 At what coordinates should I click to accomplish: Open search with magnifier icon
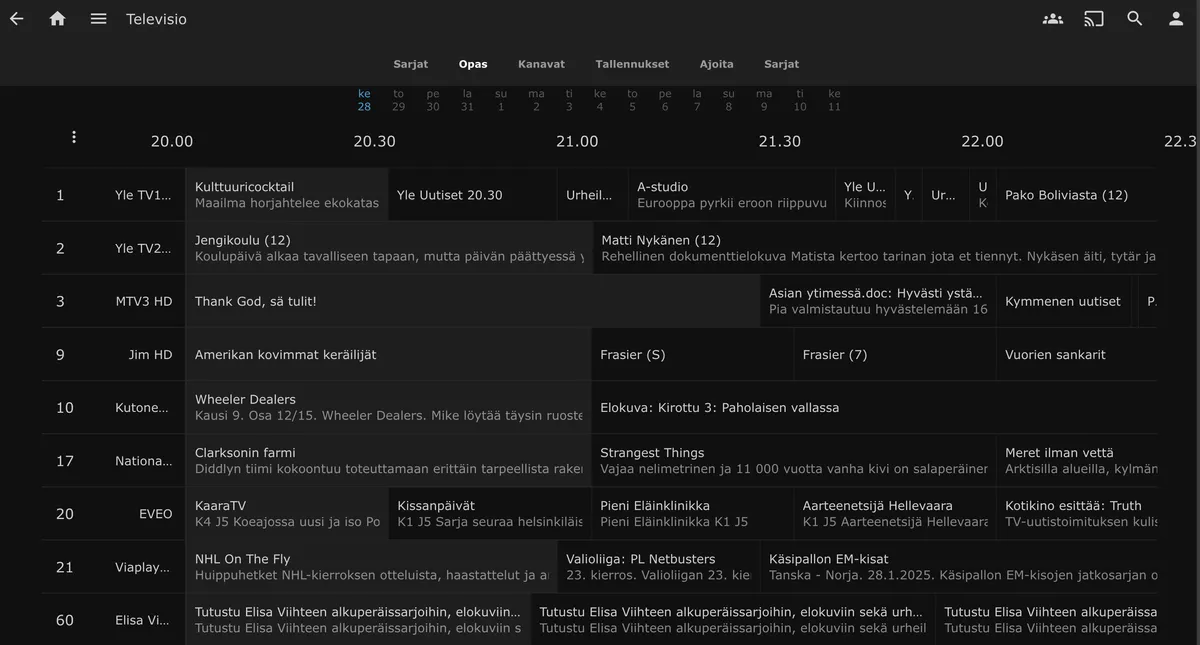pos(1135,19)
